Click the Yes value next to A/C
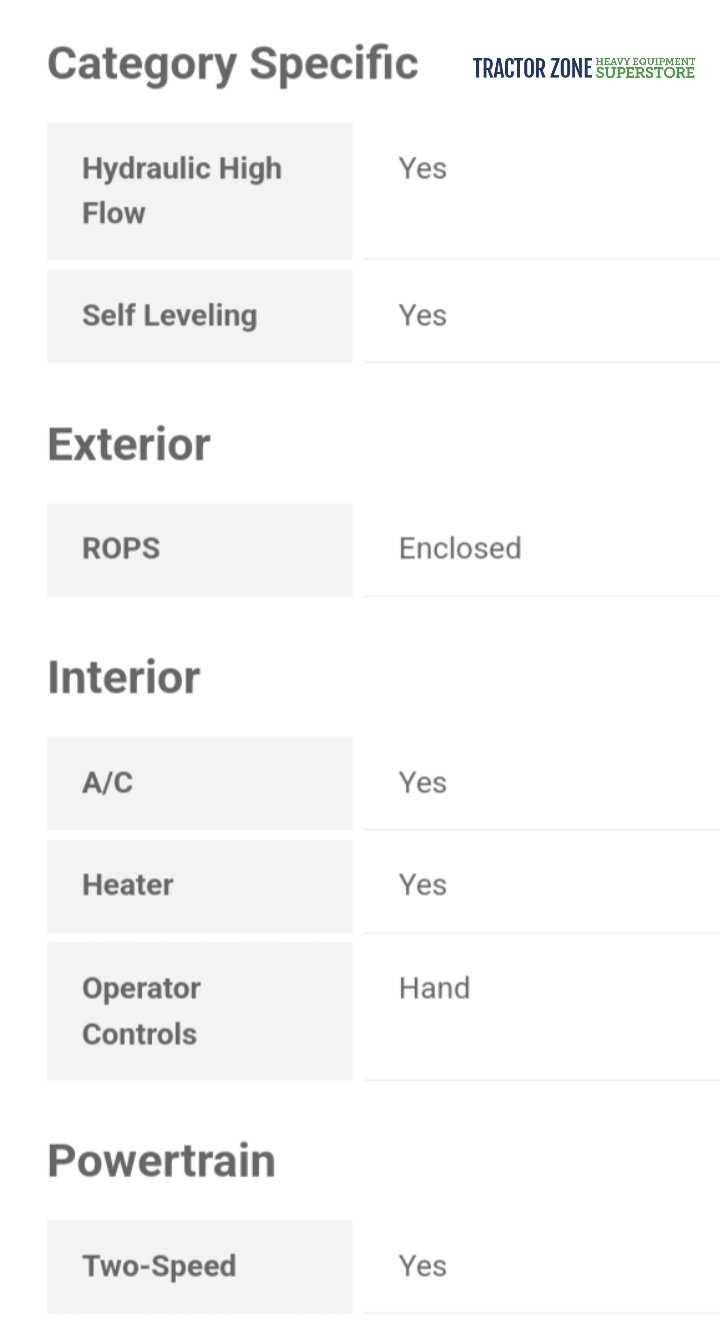The image size is (720, 1324). coord(422,782)
